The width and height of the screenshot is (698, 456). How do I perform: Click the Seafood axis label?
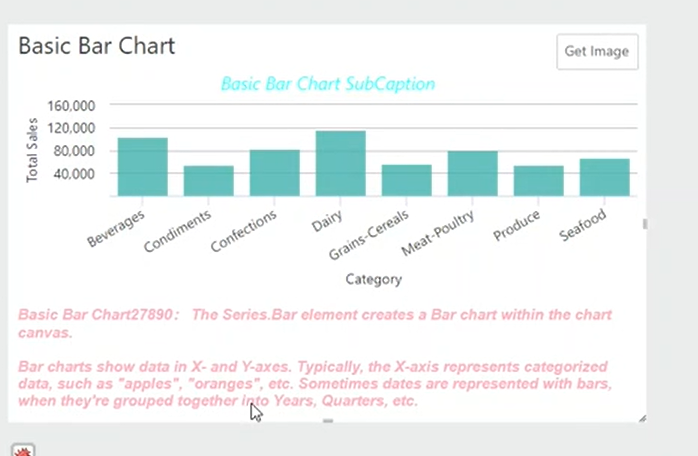[x=583, y=224]
